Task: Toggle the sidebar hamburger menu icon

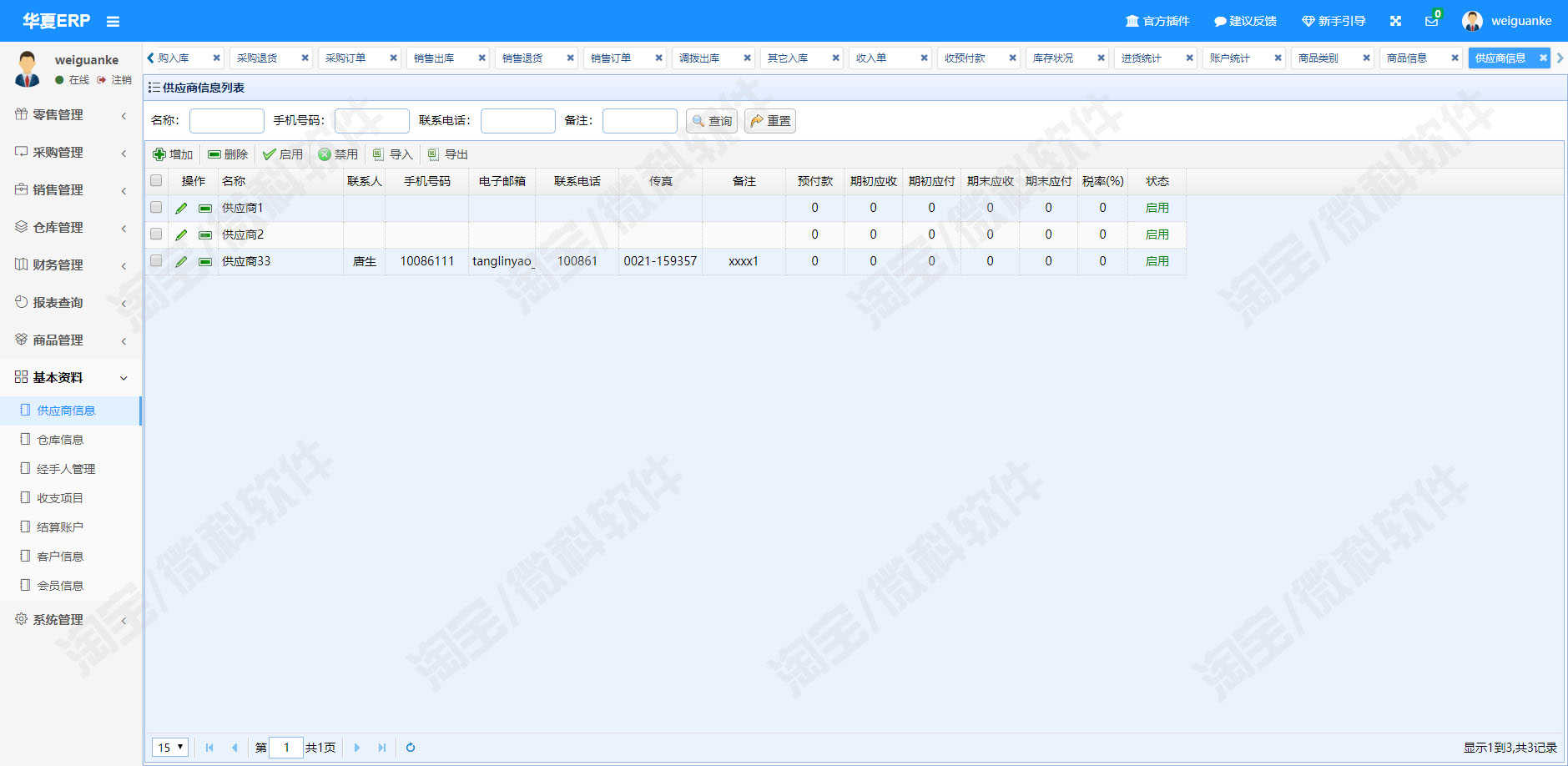Action: coord(113,22)
